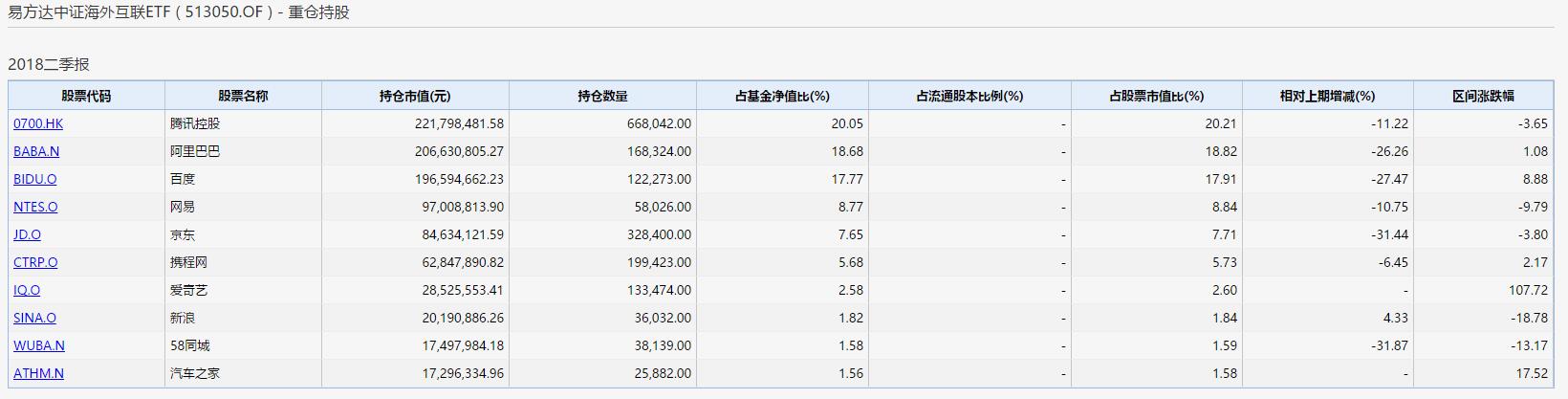
Task: Open the 0700.HK stock code link
Action: click(x=38, y=123)
